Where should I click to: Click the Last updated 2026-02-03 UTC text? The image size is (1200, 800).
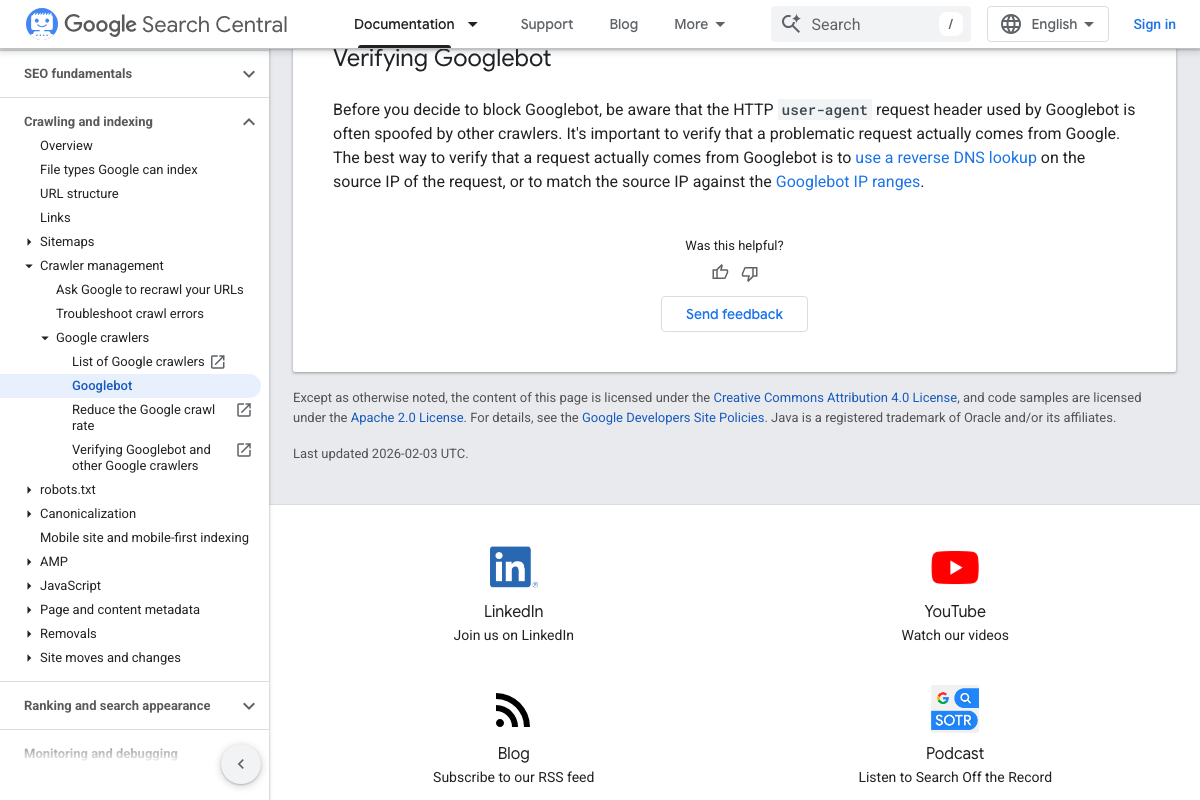pyautogui.click(x=380, y=454)
